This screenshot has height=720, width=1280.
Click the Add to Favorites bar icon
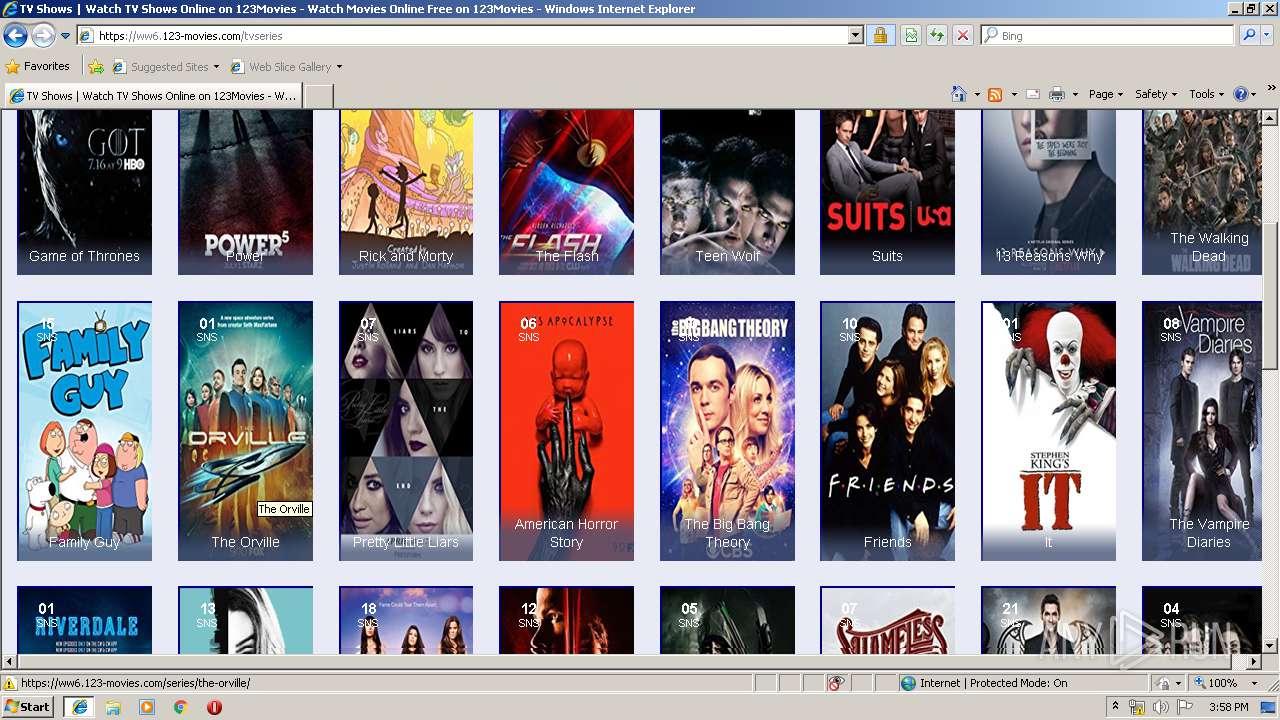[x=96, y=67]
